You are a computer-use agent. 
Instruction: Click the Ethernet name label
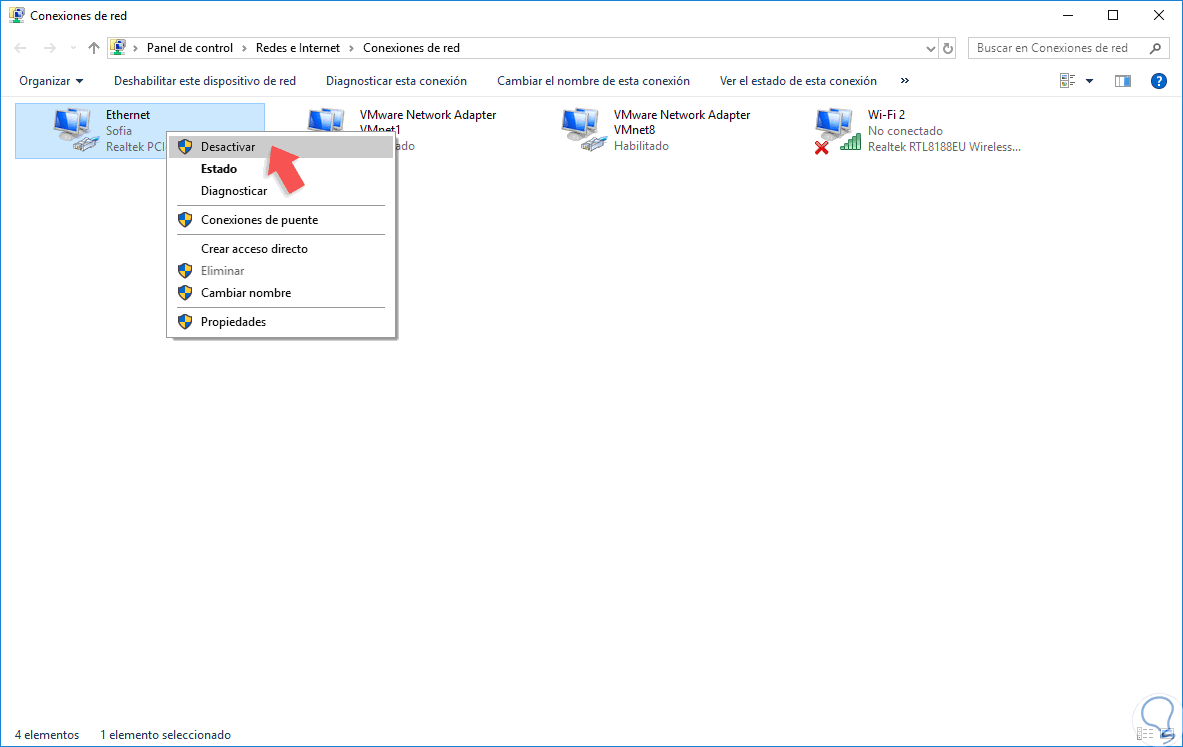click(128, 115)
